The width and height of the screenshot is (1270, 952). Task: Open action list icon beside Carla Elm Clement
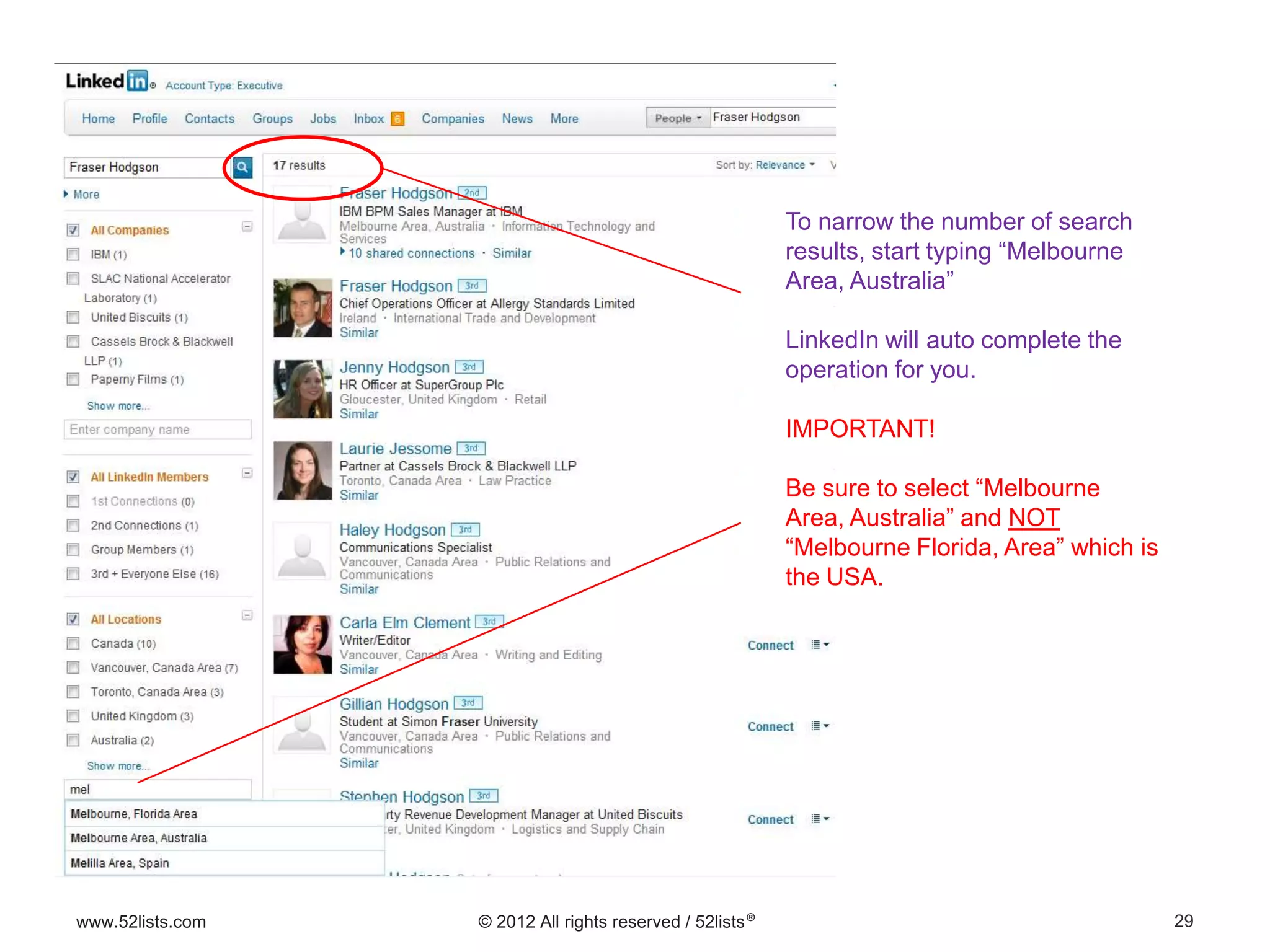820,645
